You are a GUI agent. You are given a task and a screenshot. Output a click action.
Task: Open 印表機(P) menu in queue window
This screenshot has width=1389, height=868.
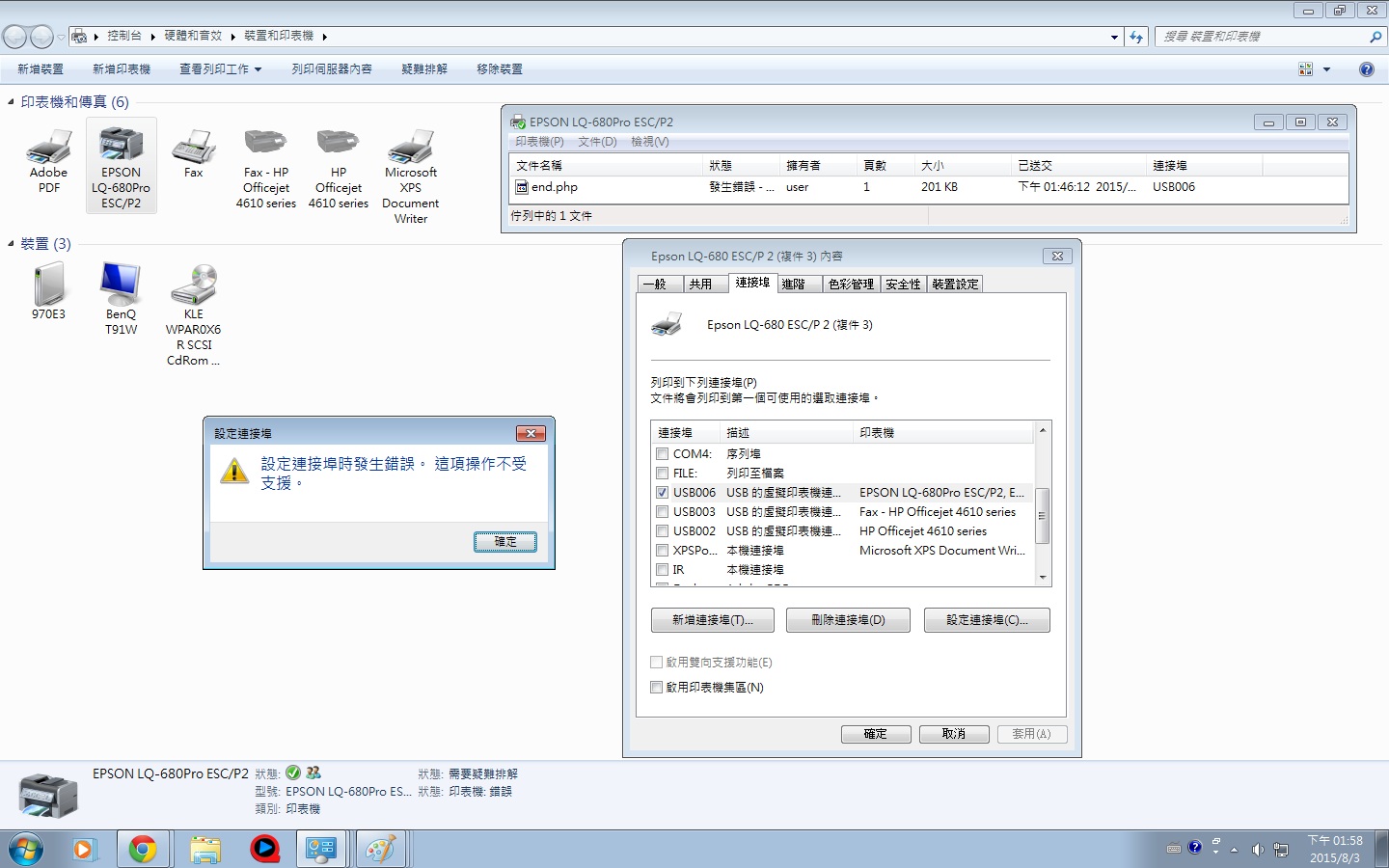point(539,142)
